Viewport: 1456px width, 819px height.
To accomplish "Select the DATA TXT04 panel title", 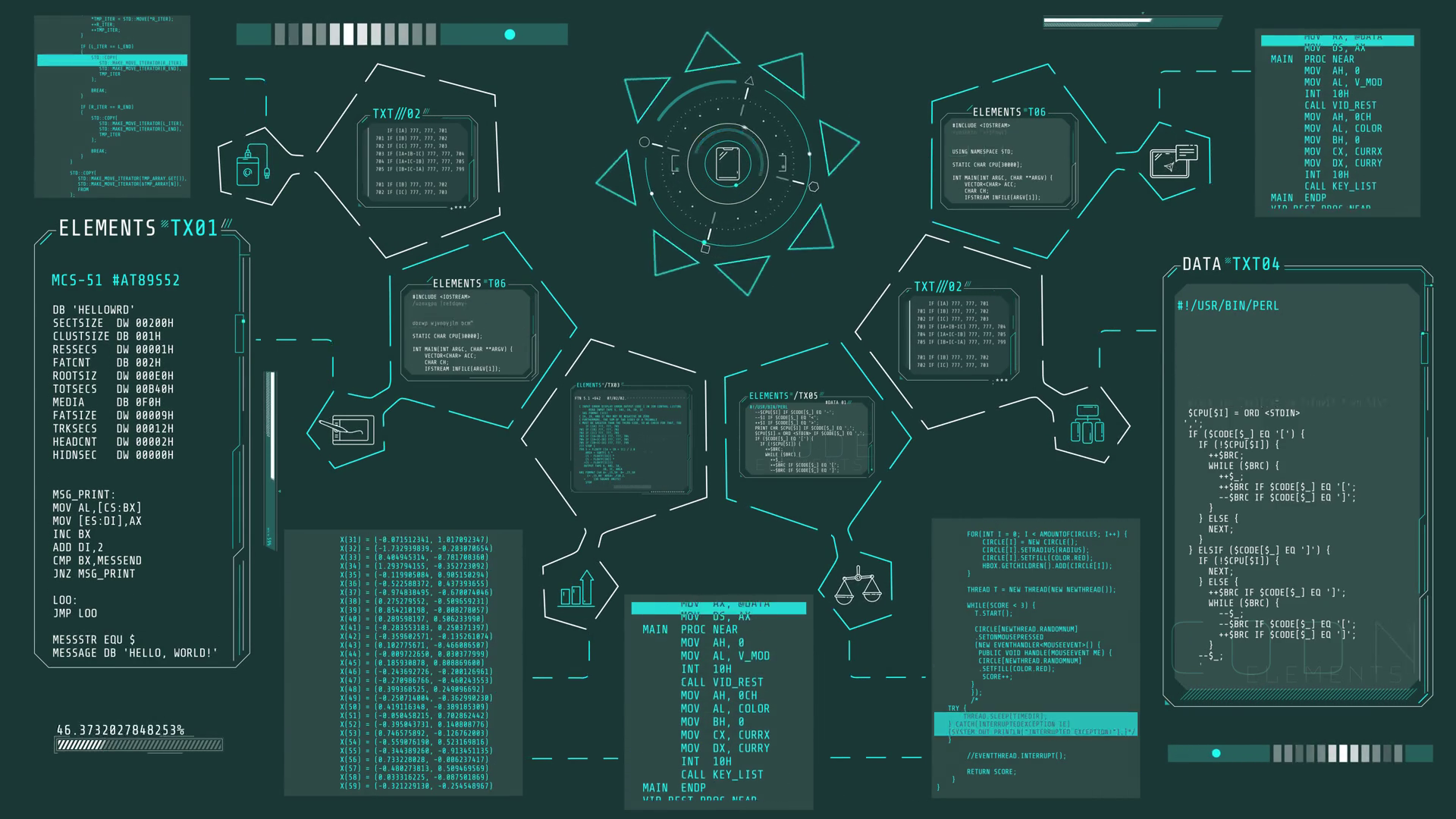I will pyautogui.click(x=1231, y=264).
